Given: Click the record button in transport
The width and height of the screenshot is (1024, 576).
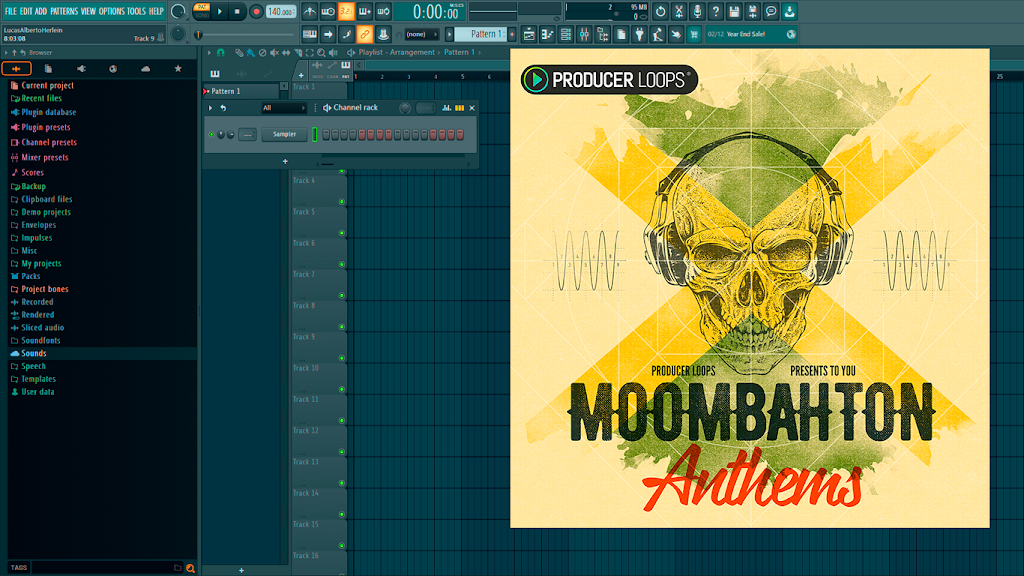Looking at the screenshot, I should [256, 12].
